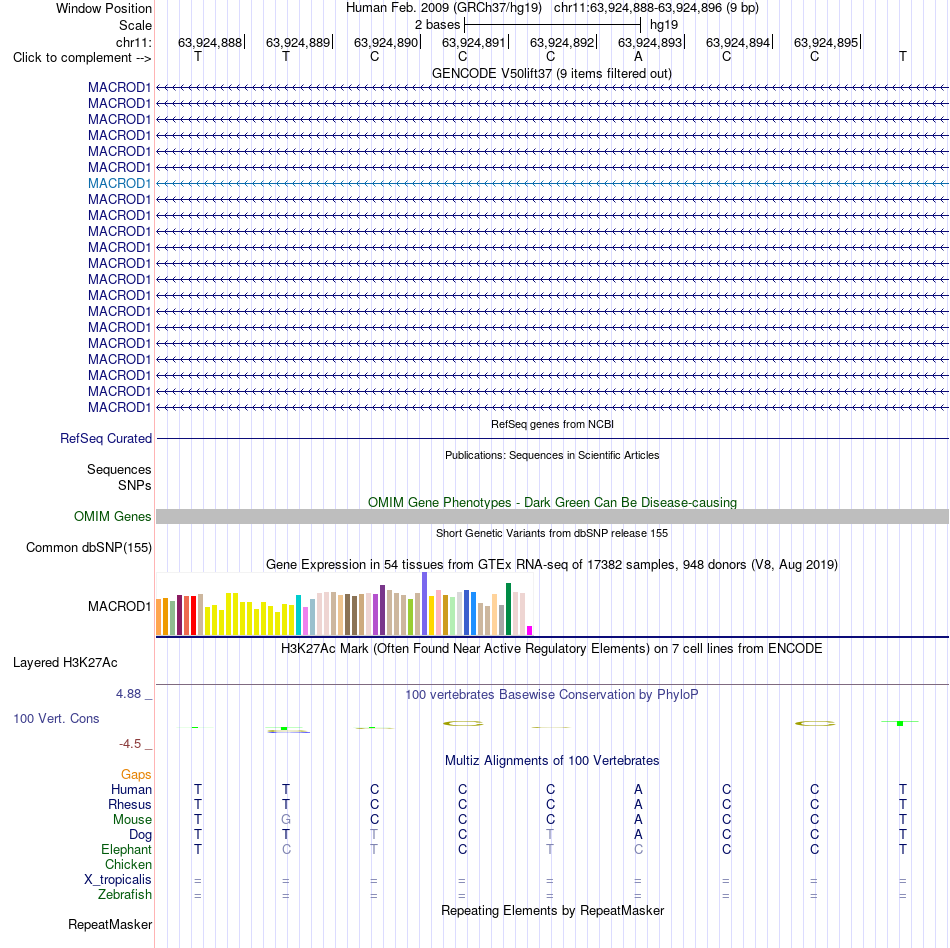Click 'Multiz Alignments of 100 Vertebrates' title
Screen dimensions: 950x948
pyautogui.click(x=552, y=760)
